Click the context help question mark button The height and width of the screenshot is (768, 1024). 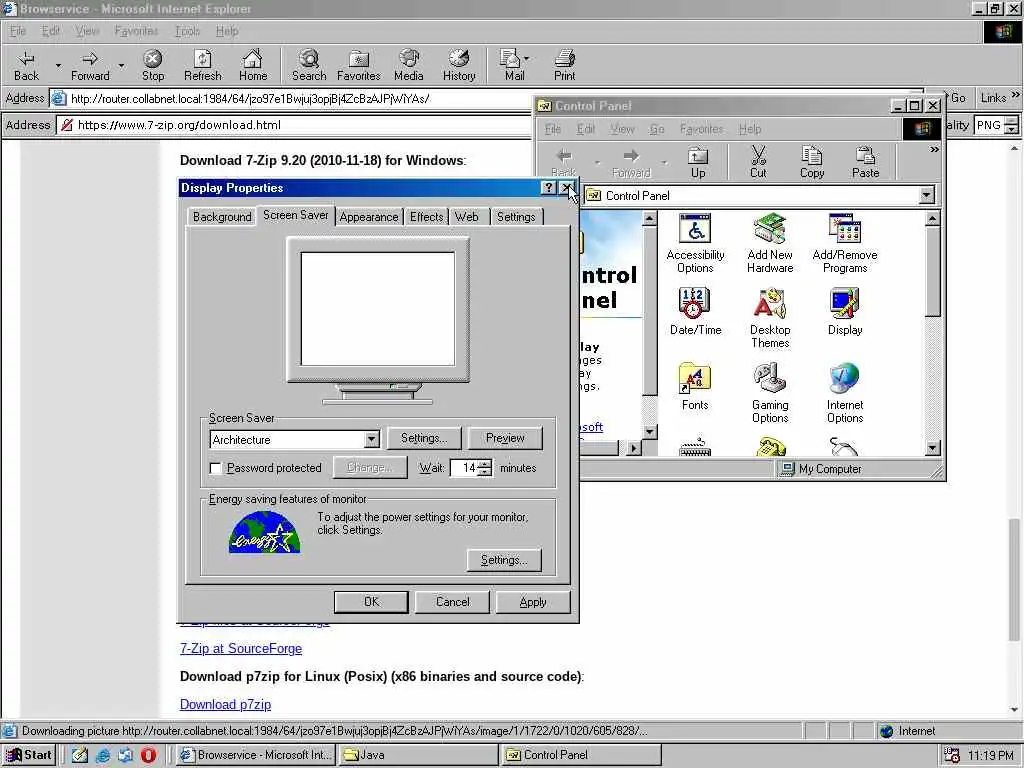coord(549,188)
